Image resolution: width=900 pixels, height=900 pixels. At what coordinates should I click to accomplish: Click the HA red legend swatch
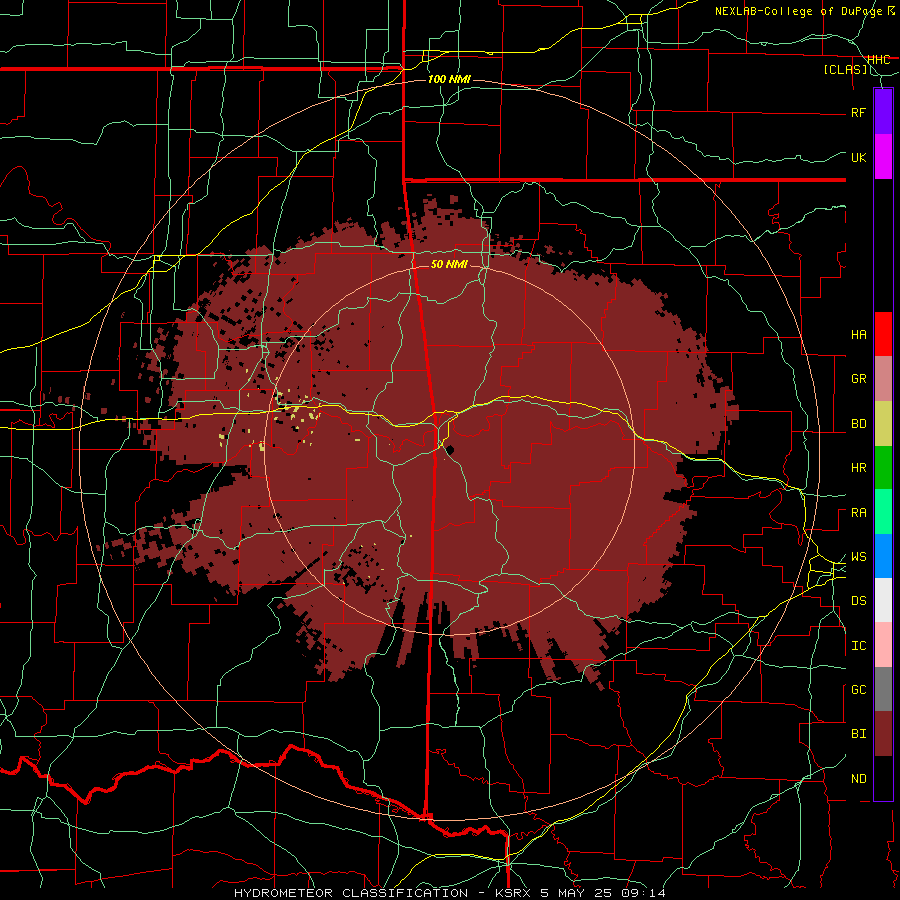883,334
